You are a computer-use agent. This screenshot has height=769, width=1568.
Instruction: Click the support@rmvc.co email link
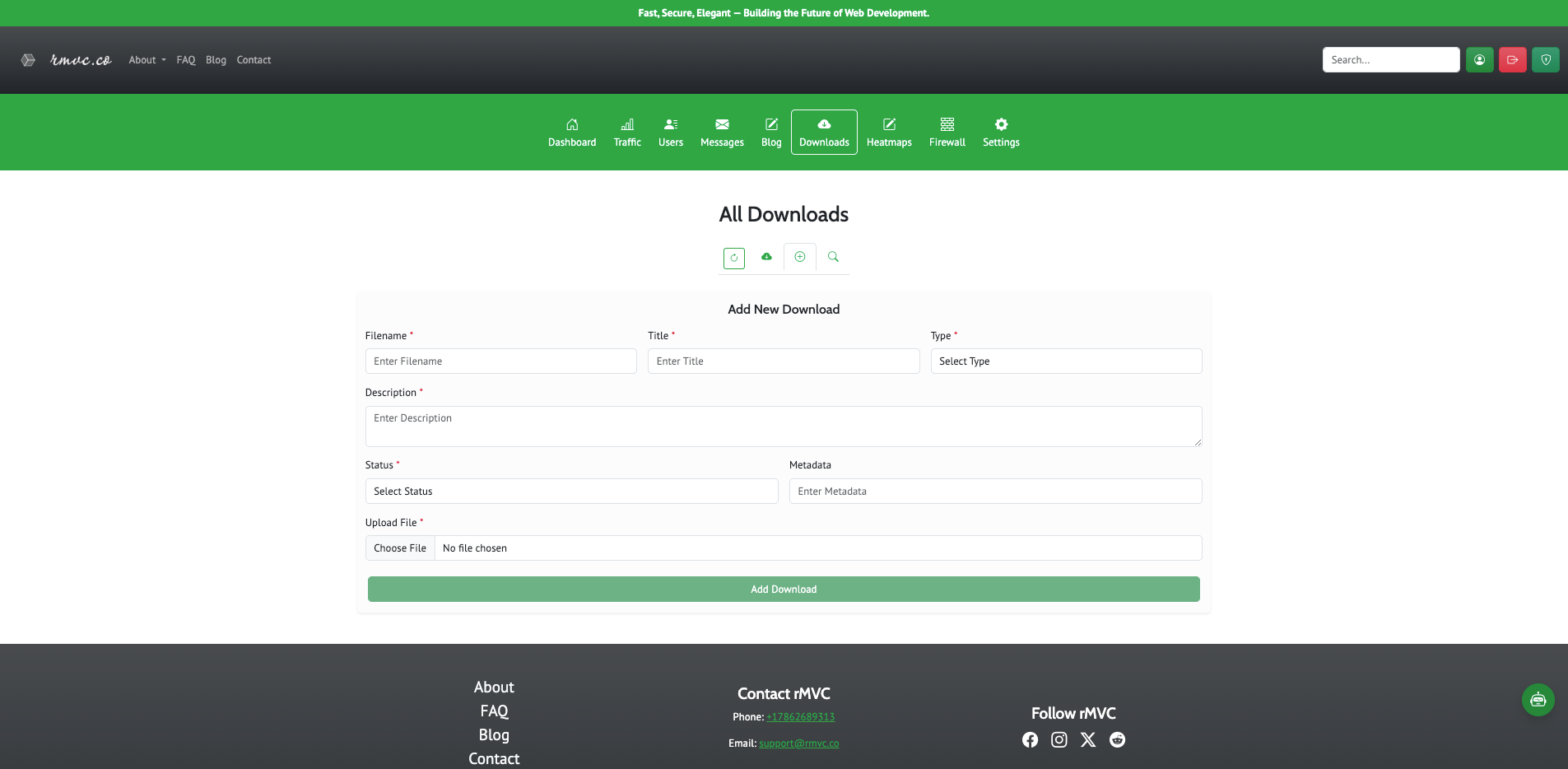coord(798,743)
